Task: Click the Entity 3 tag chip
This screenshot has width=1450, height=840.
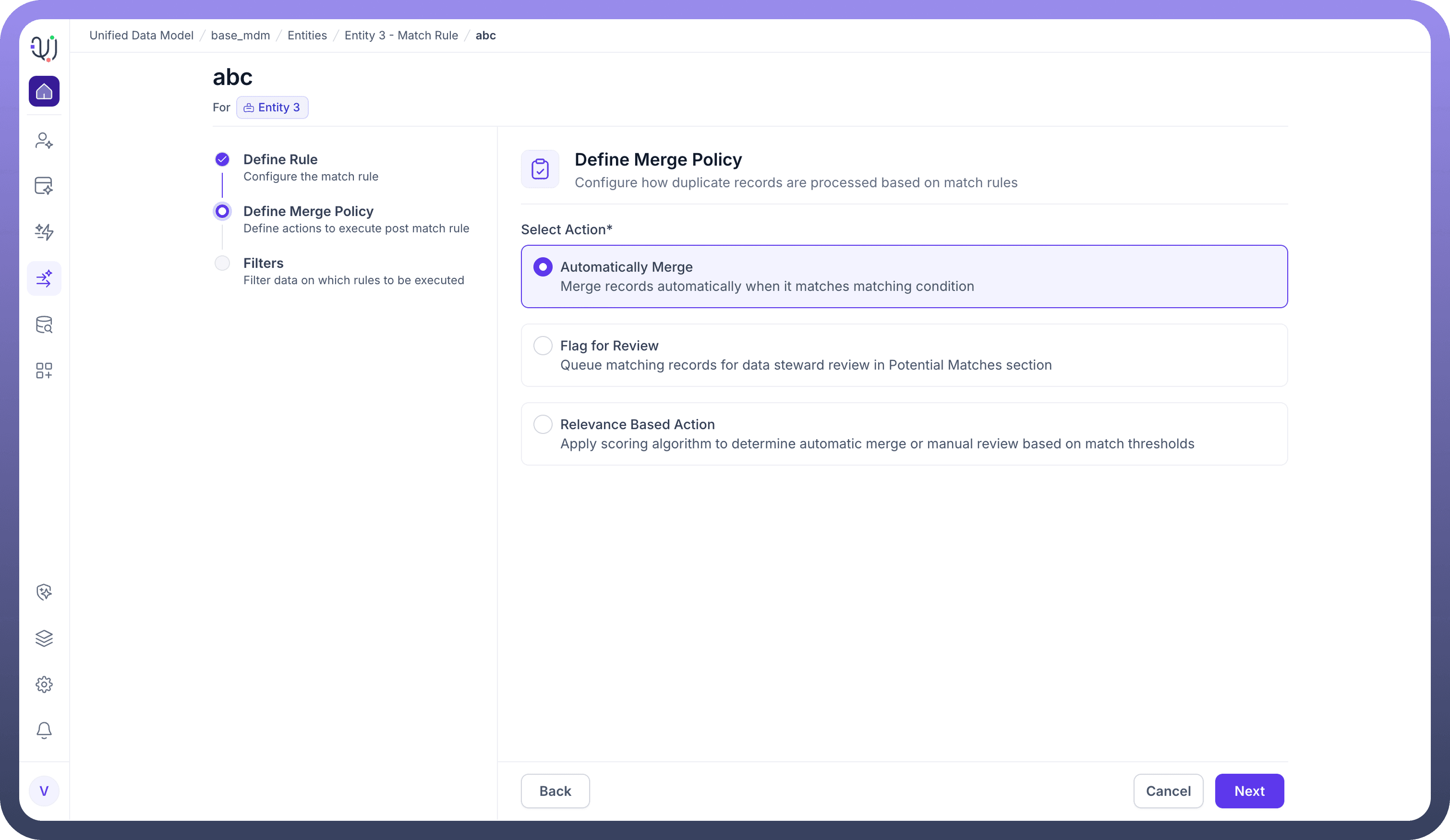Action: pyautogui.click(x=272, y=108)
